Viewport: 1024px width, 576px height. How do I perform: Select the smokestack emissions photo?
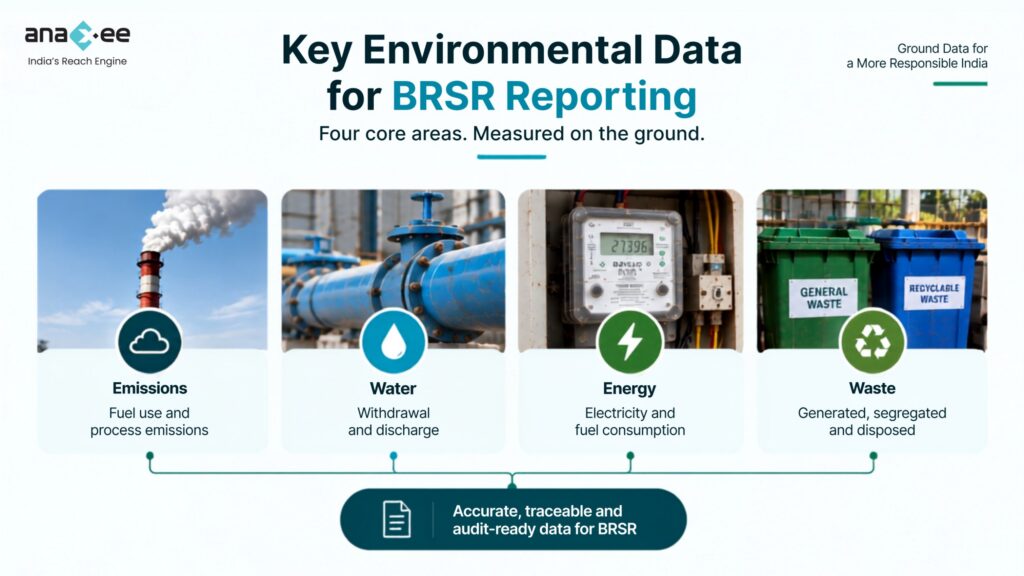(152, 269)
